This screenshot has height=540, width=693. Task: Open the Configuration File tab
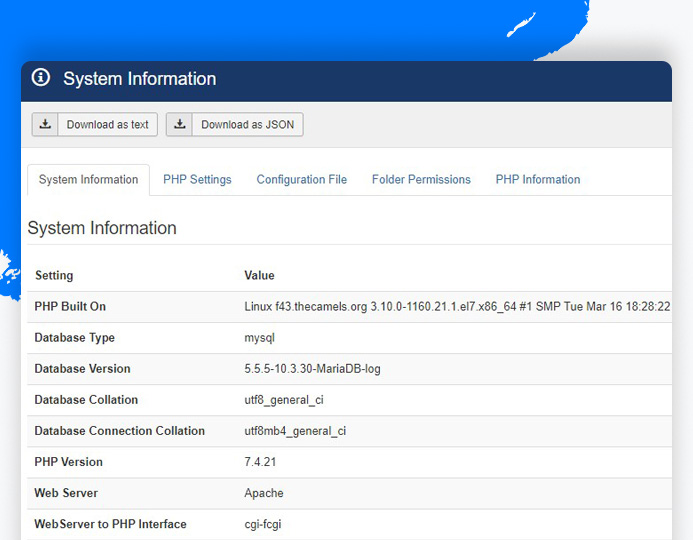tap(301, 179)
